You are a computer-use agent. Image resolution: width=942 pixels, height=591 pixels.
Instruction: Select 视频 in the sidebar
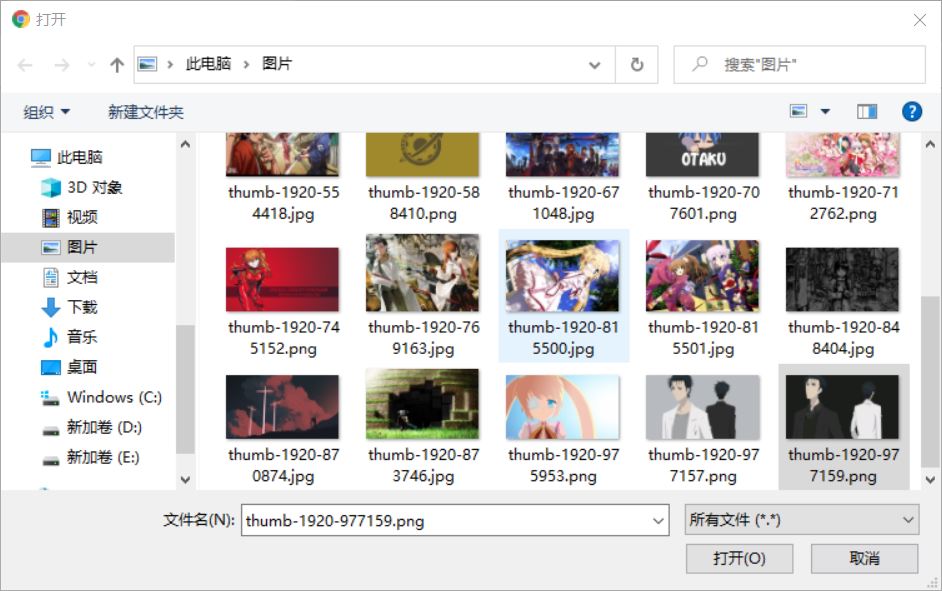(70, 217)
